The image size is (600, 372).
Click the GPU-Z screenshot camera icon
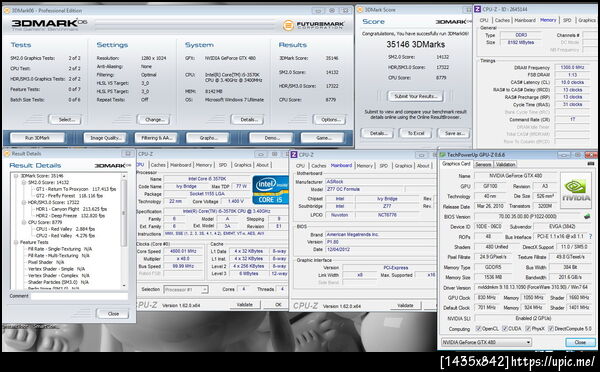point(591,164)
